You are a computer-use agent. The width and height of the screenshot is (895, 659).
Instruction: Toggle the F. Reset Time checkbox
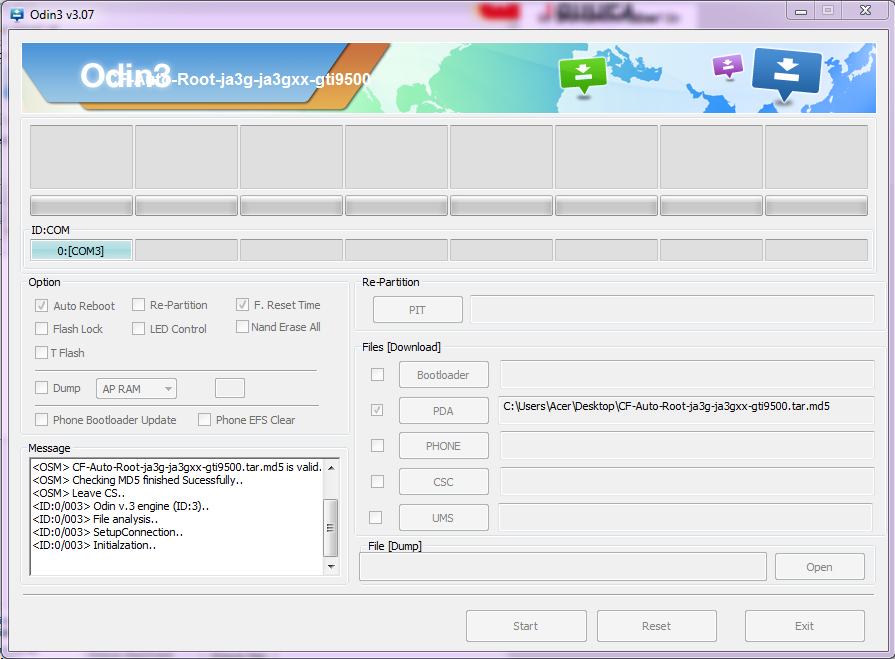point(242,305)
